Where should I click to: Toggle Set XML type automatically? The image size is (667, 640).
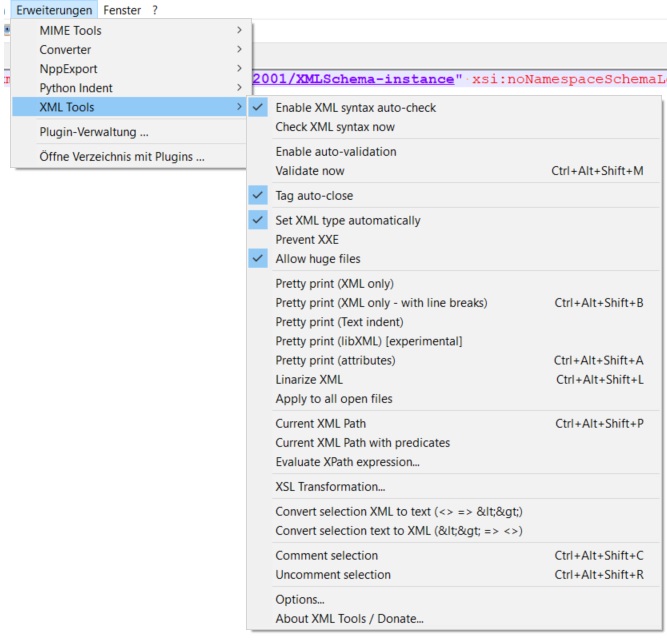454,220
